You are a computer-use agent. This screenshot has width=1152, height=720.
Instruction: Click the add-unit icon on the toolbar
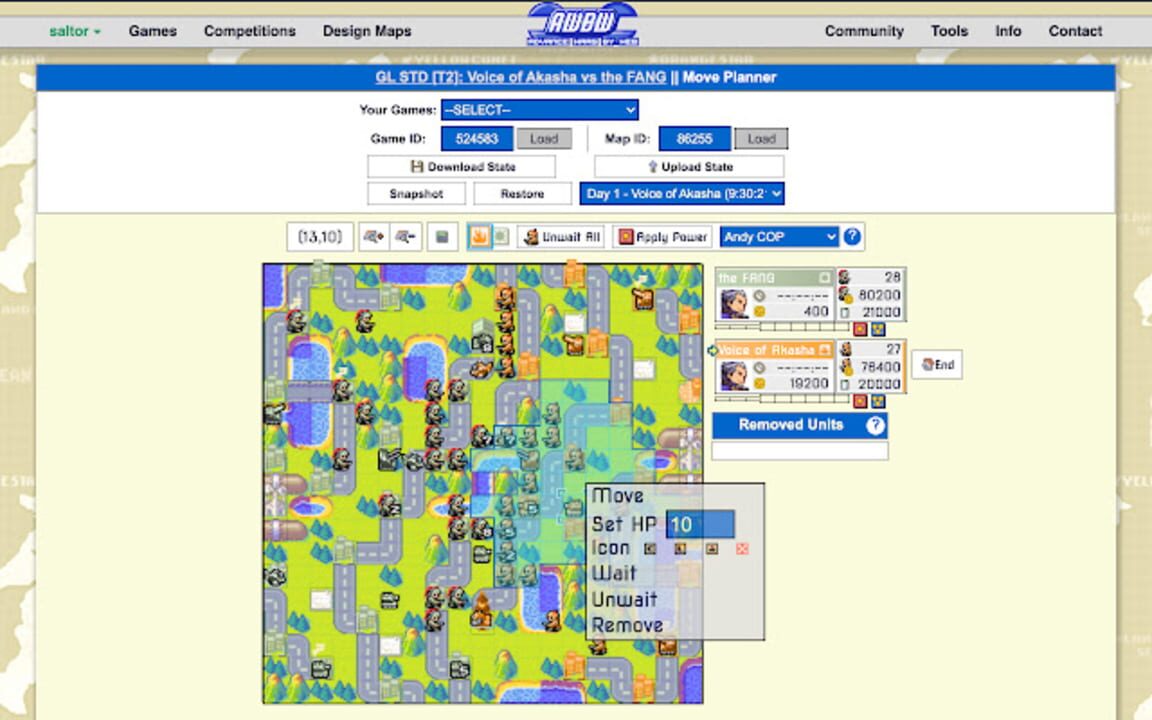coord(377,237)
